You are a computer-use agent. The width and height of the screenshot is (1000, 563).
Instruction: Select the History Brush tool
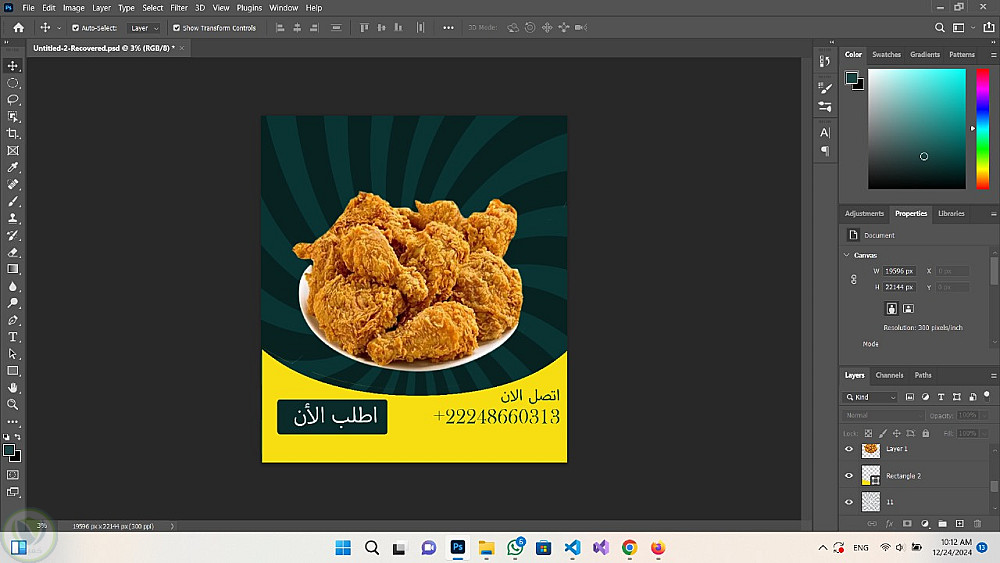pyautogui.click(x=13, y=235)
